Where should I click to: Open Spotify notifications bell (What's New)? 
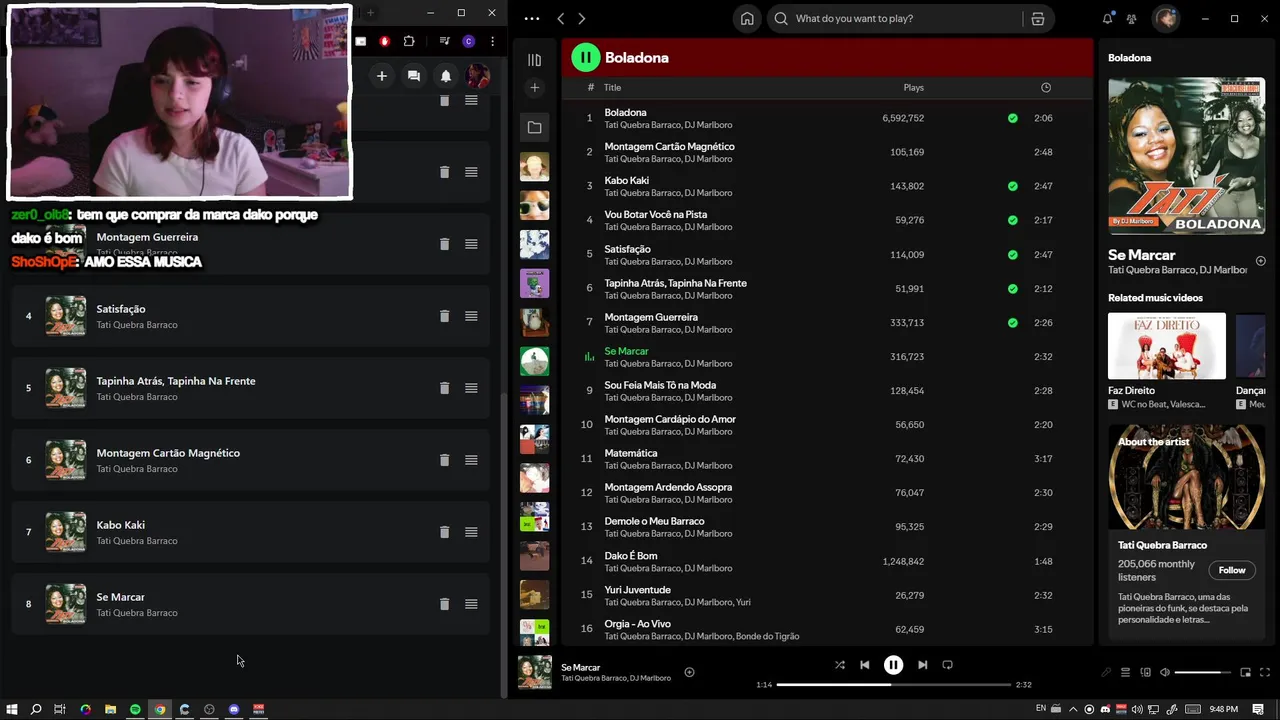click(x=1108, y=18)
